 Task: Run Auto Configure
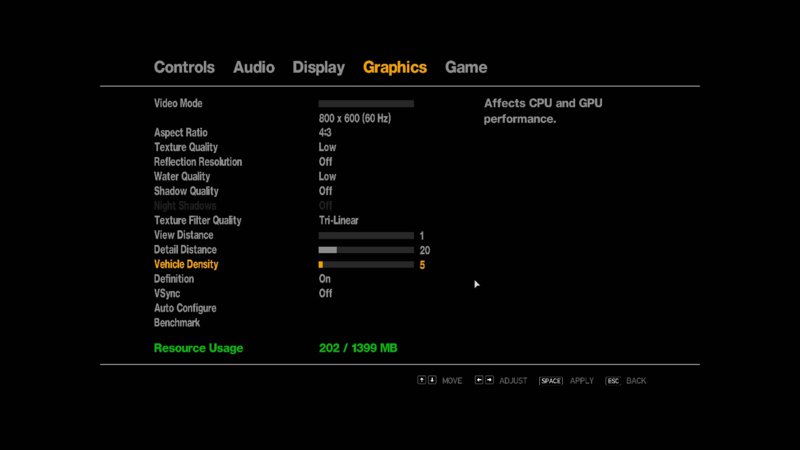point(185,308)
